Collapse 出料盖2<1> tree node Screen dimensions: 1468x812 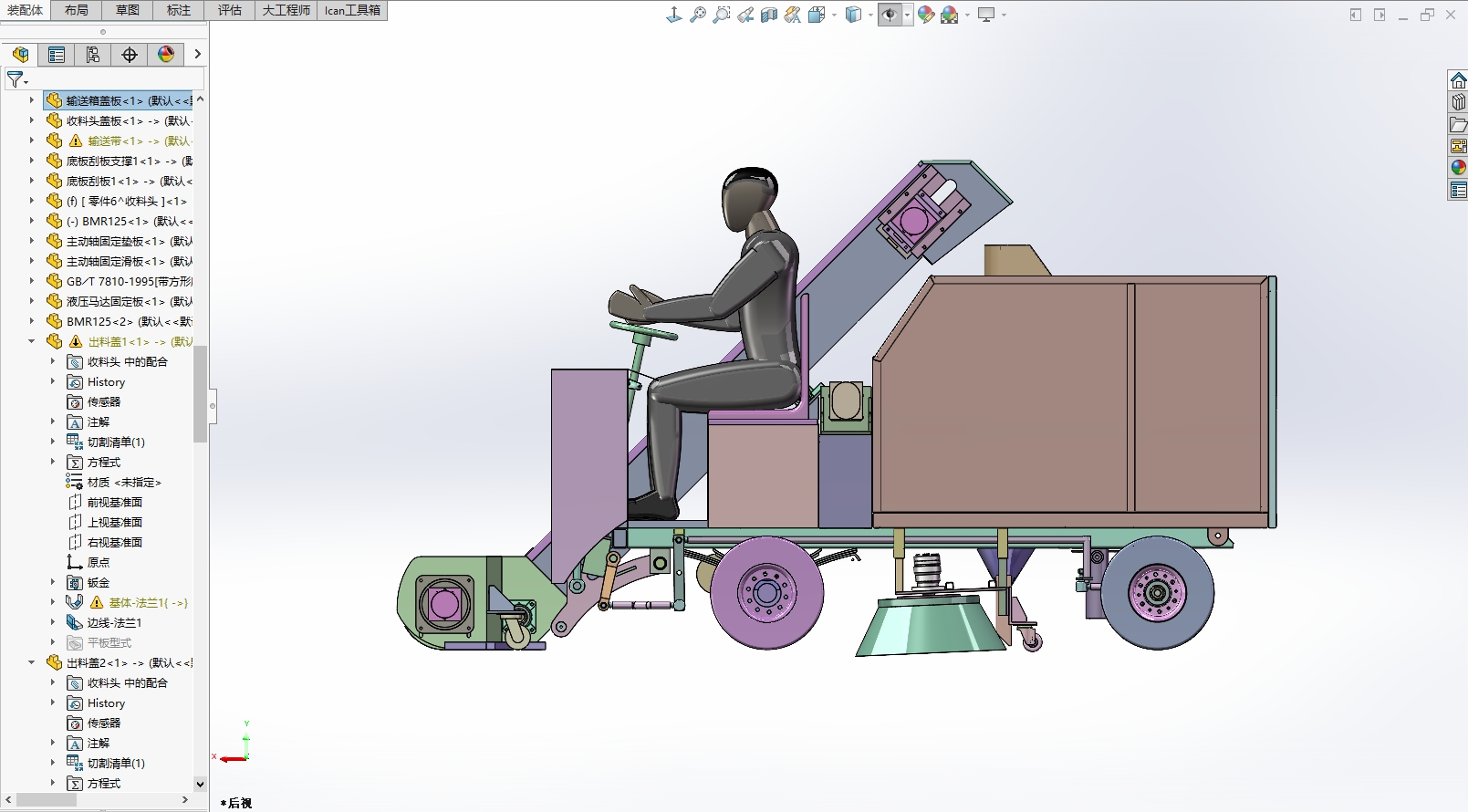tap(32, 662)
